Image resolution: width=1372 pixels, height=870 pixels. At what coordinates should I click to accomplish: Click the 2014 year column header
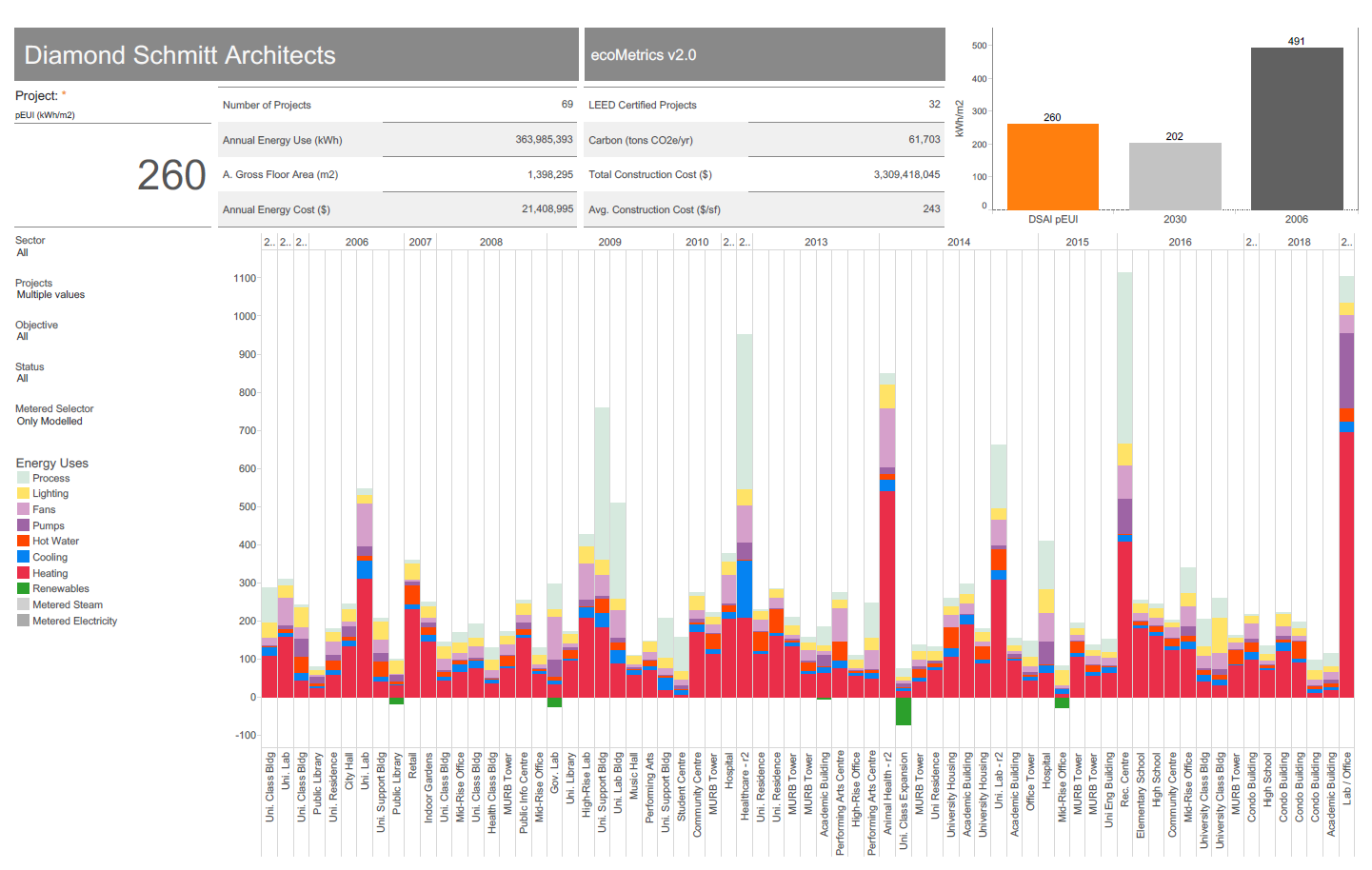[959, 242]
